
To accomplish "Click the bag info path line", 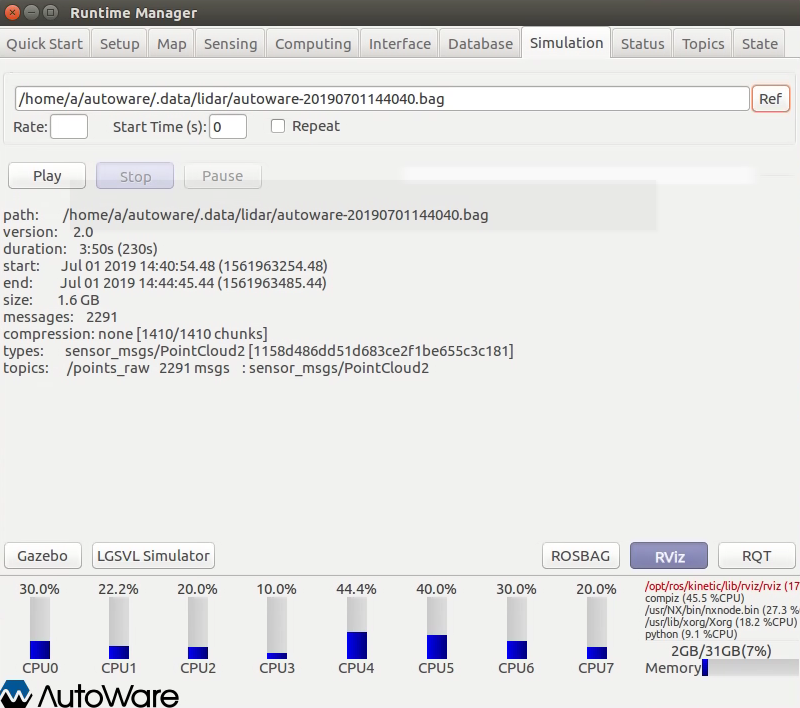I will pos(245,215).
